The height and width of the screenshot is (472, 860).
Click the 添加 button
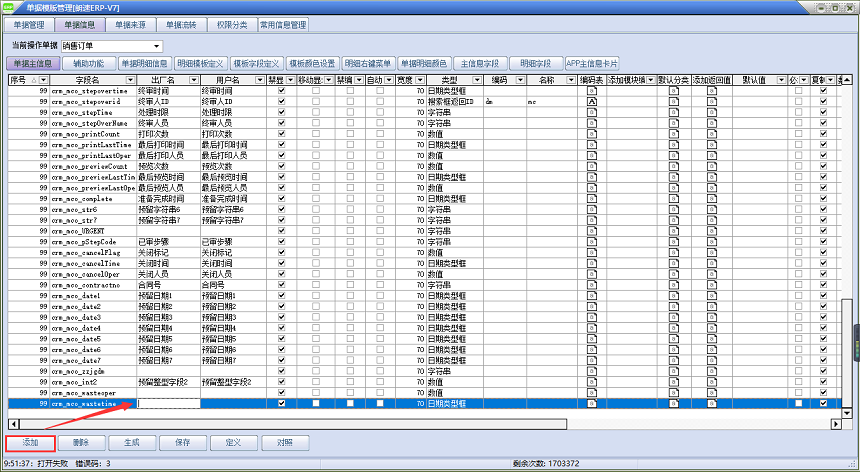click(x=30, y=443)
